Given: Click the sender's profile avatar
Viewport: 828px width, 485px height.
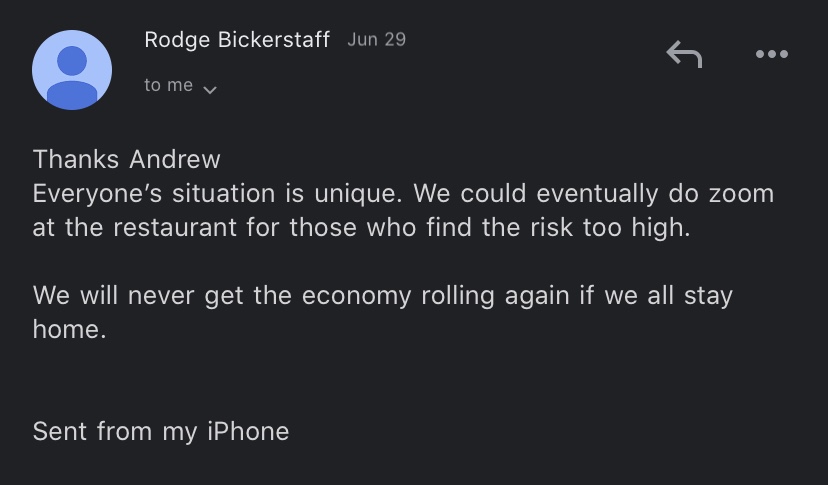Looking at the screenshot, I should 72,70.
